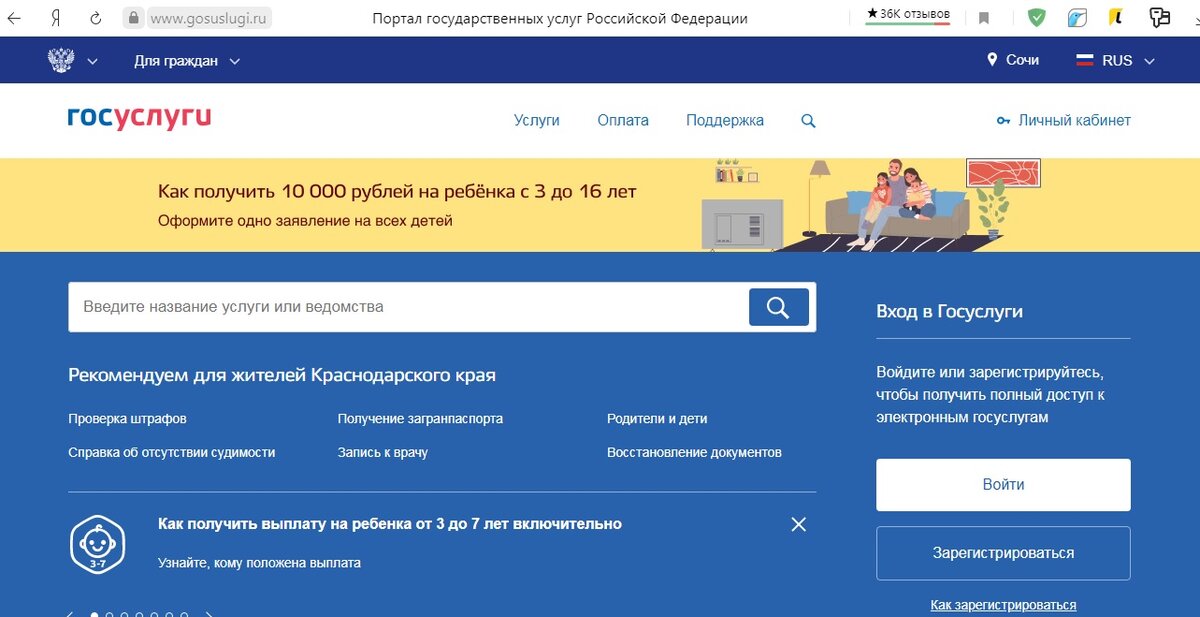
Task: Open the magnifier search icon next to Поддержка
Action: coord(808,119)
